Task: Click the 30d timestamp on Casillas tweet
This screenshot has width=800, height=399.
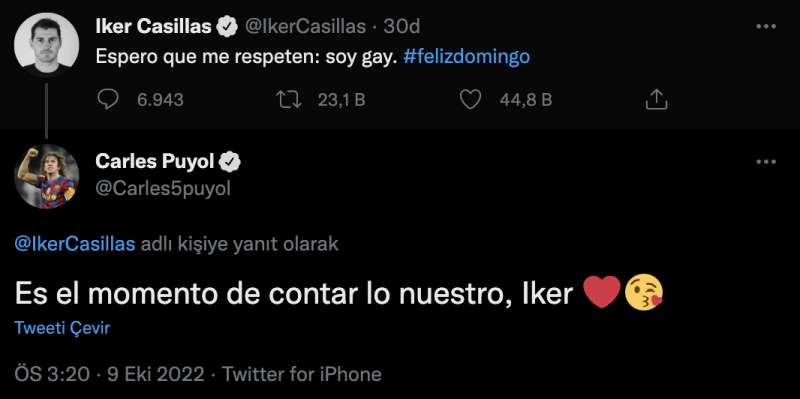Action: (402, 27)
